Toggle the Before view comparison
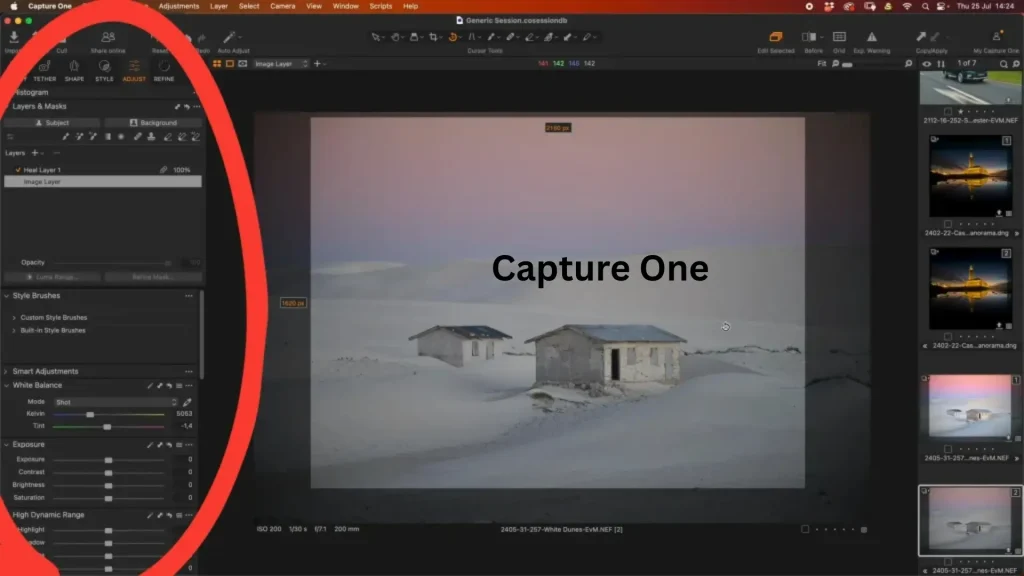1024x576 pixels. 810,38
